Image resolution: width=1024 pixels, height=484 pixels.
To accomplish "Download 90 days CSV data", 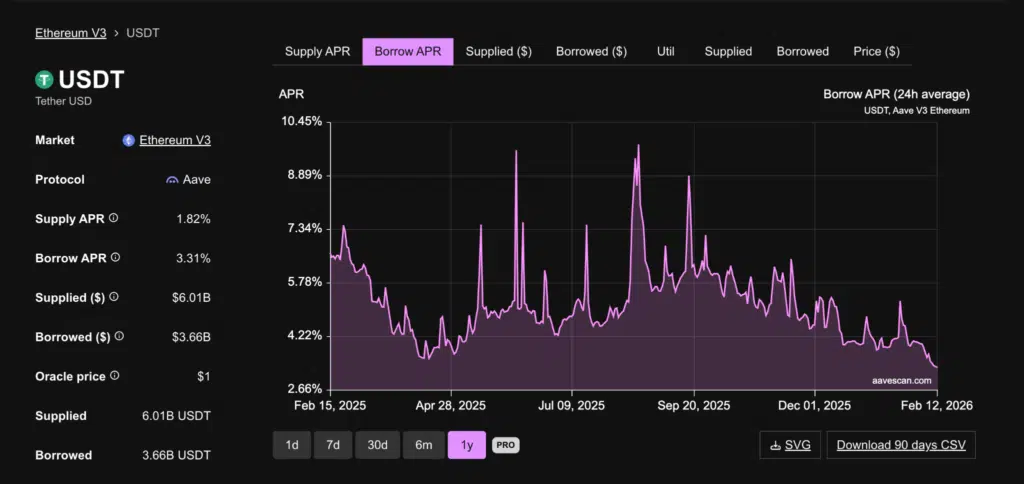I will (900, 445).
